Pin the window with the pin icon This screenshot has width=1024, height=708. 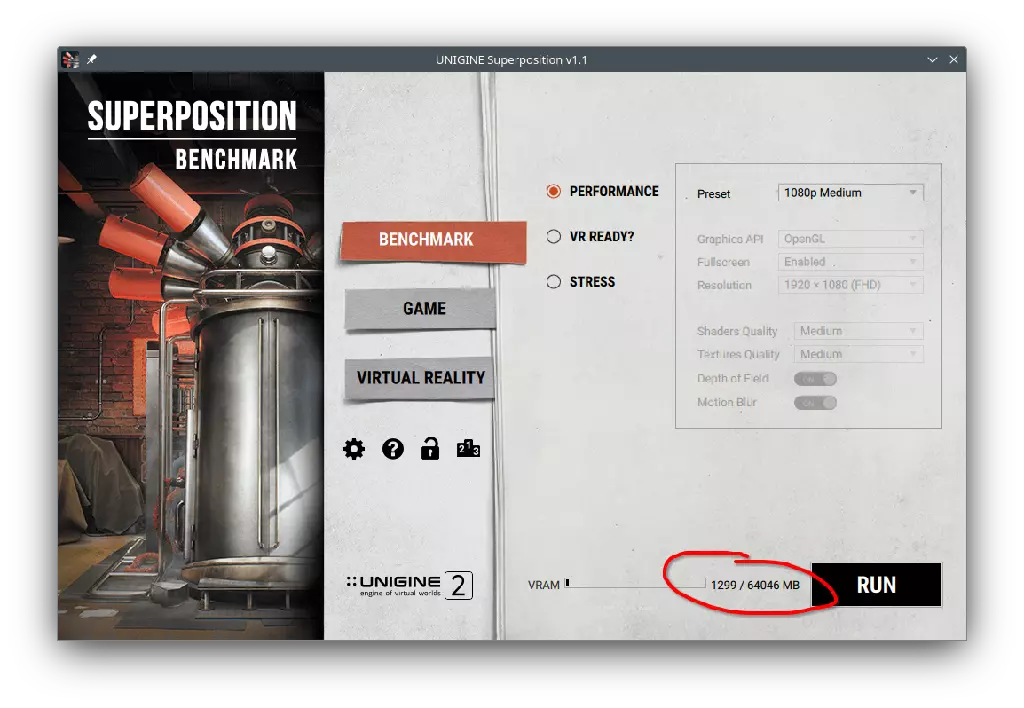[92, 59]
